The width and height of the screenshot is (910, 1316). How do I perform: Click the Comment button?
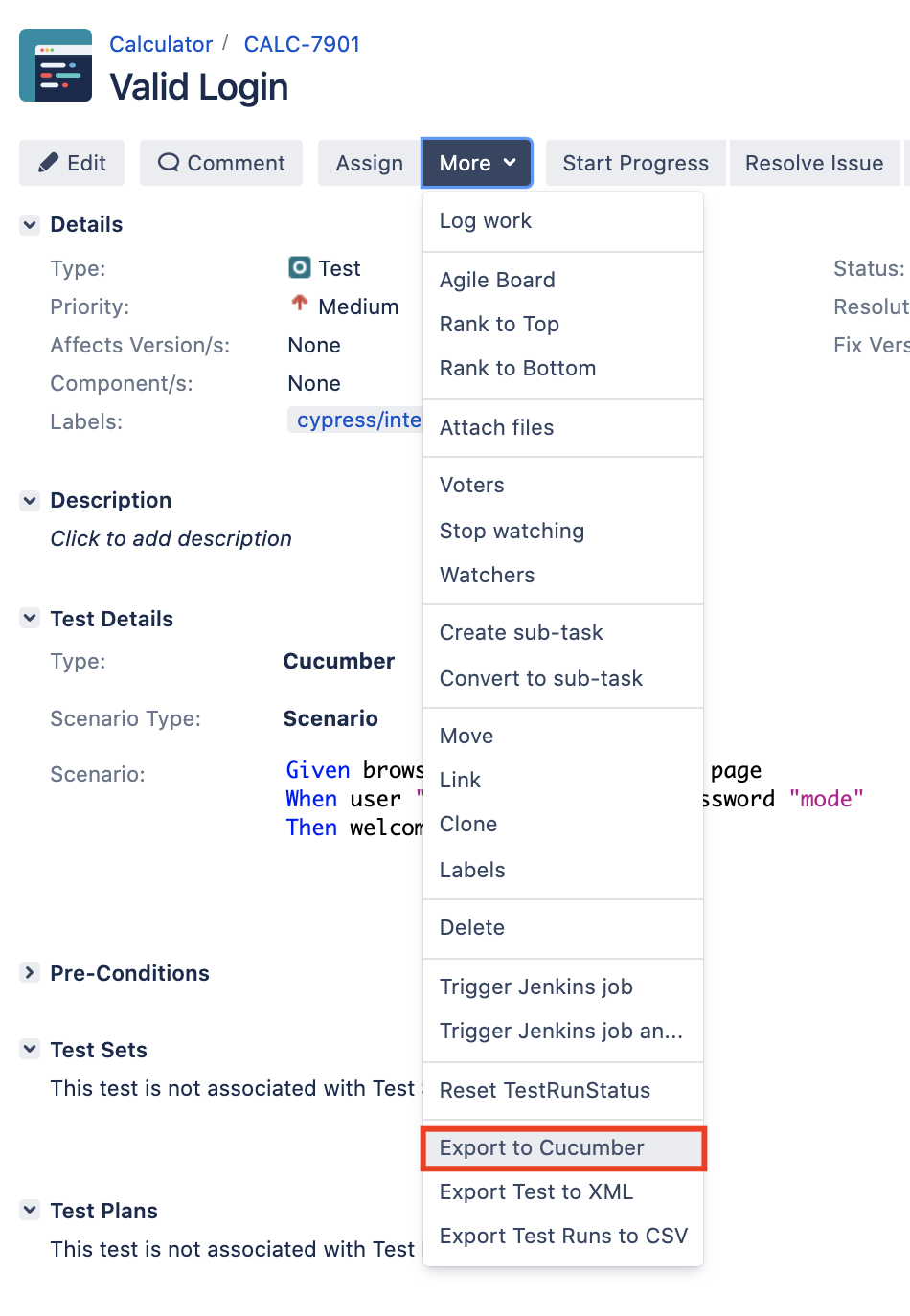(x=221, y=163)
